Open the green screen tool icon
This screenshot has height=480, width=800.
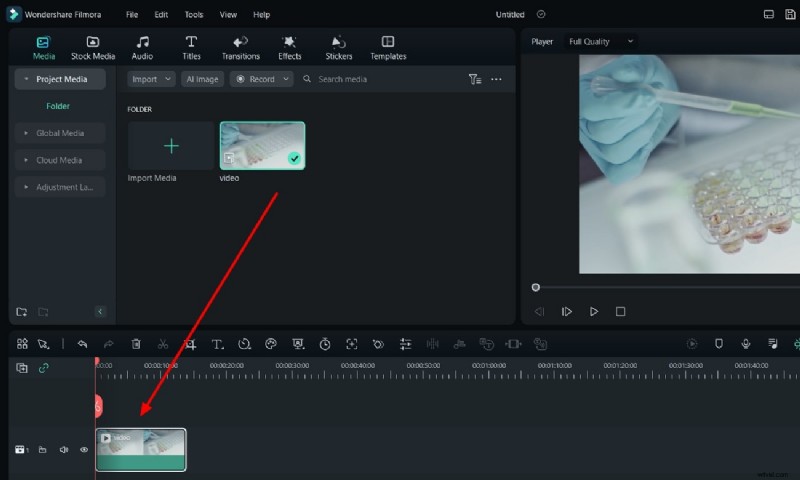298,344
